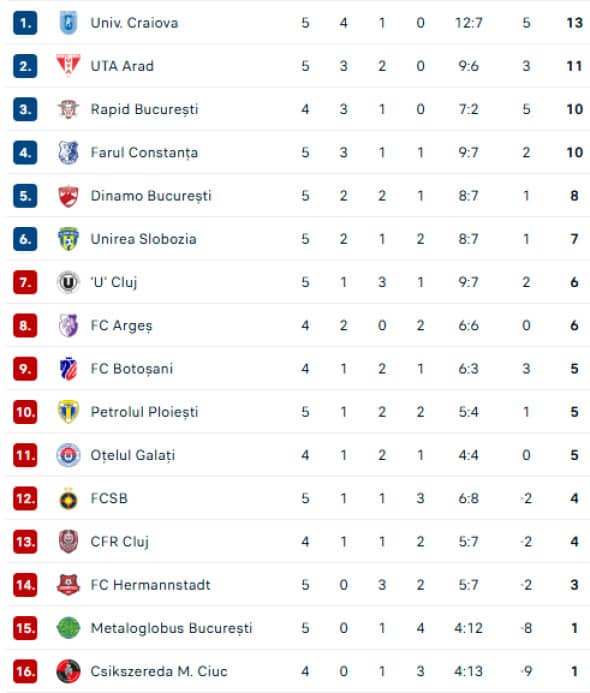Viewport: 590px width, 693px height.
Task: Click the Petrolul Ploiești yellow crest
Action: pyautogui.click(x=69, y=412)
